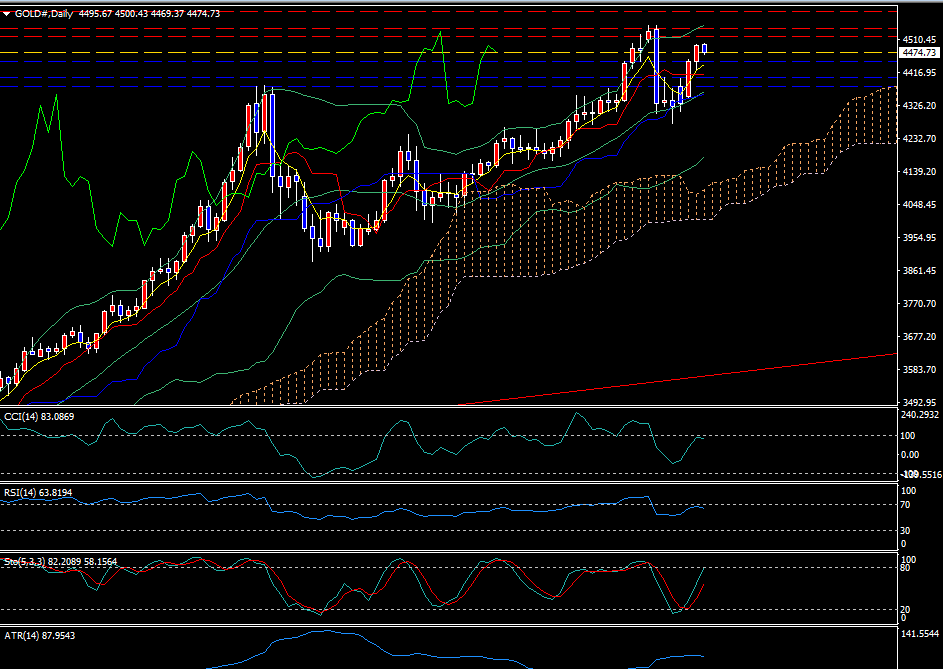The width and height of the screenshot is (943, 669).
Task: Click the 80 level on the stochastic scale
Action: click(x=907, y=568)
